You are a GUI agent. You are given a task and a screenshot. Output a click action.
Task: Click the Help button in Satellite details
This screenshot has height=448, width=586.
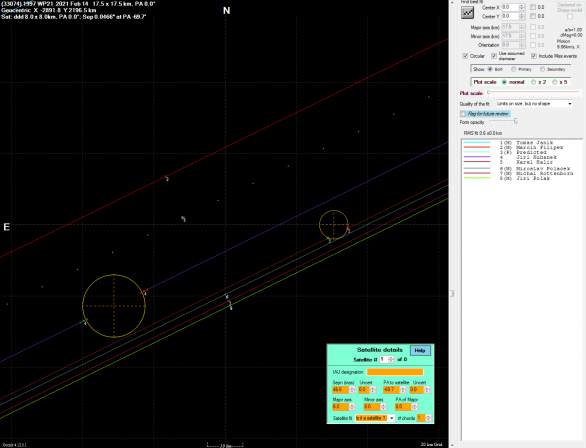[x=420, y=350]
